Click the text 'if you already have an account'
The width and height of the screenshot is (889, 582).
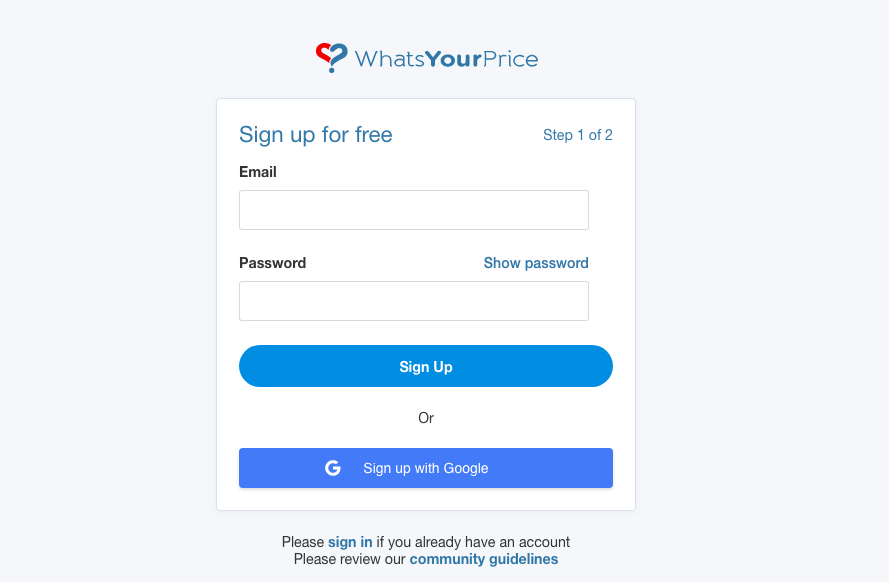473,542
